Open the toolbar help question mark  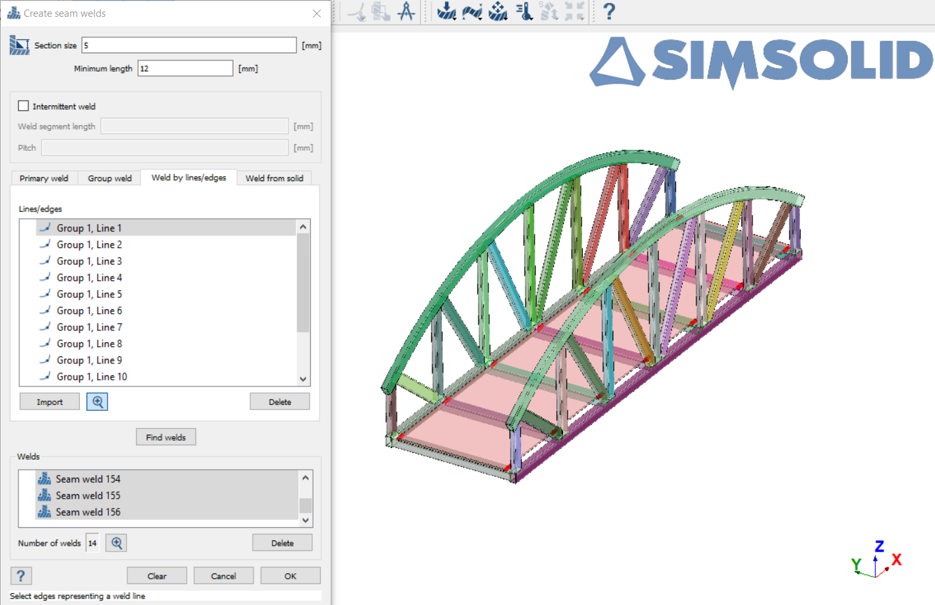[608, 12]
